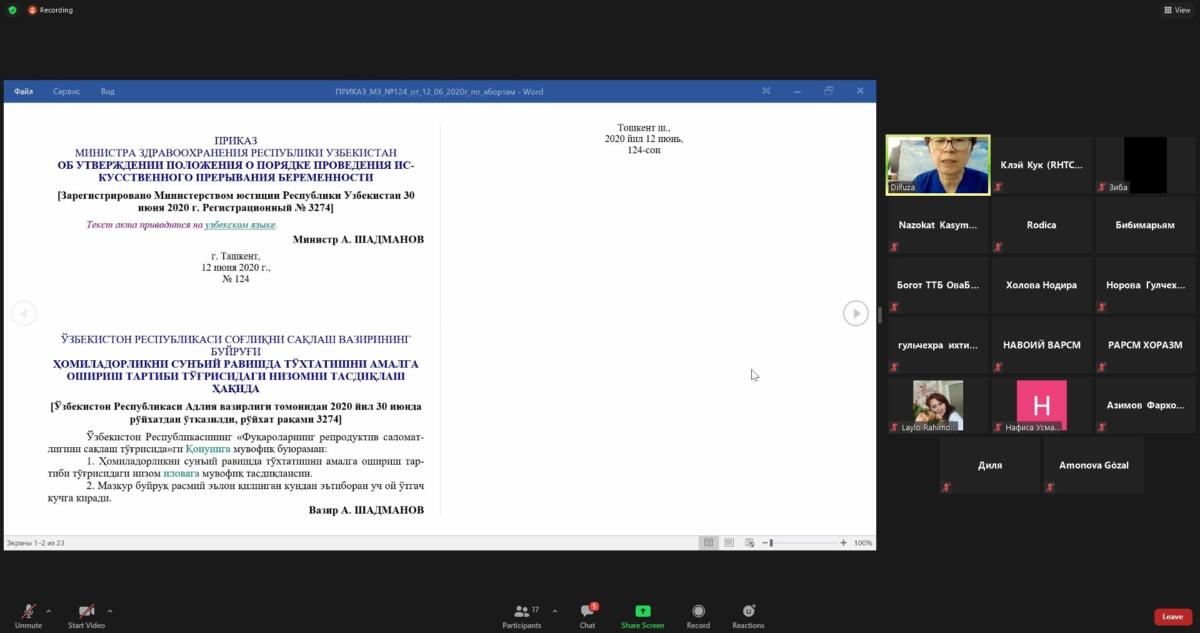
Task: Expand audio options arrow beside Unmute
Action: 48,610
